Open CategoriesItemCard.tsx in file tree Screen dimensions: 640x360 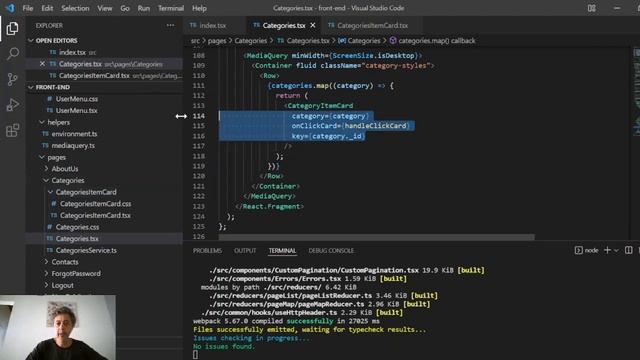pyautogui.click(x=96, y=215)
